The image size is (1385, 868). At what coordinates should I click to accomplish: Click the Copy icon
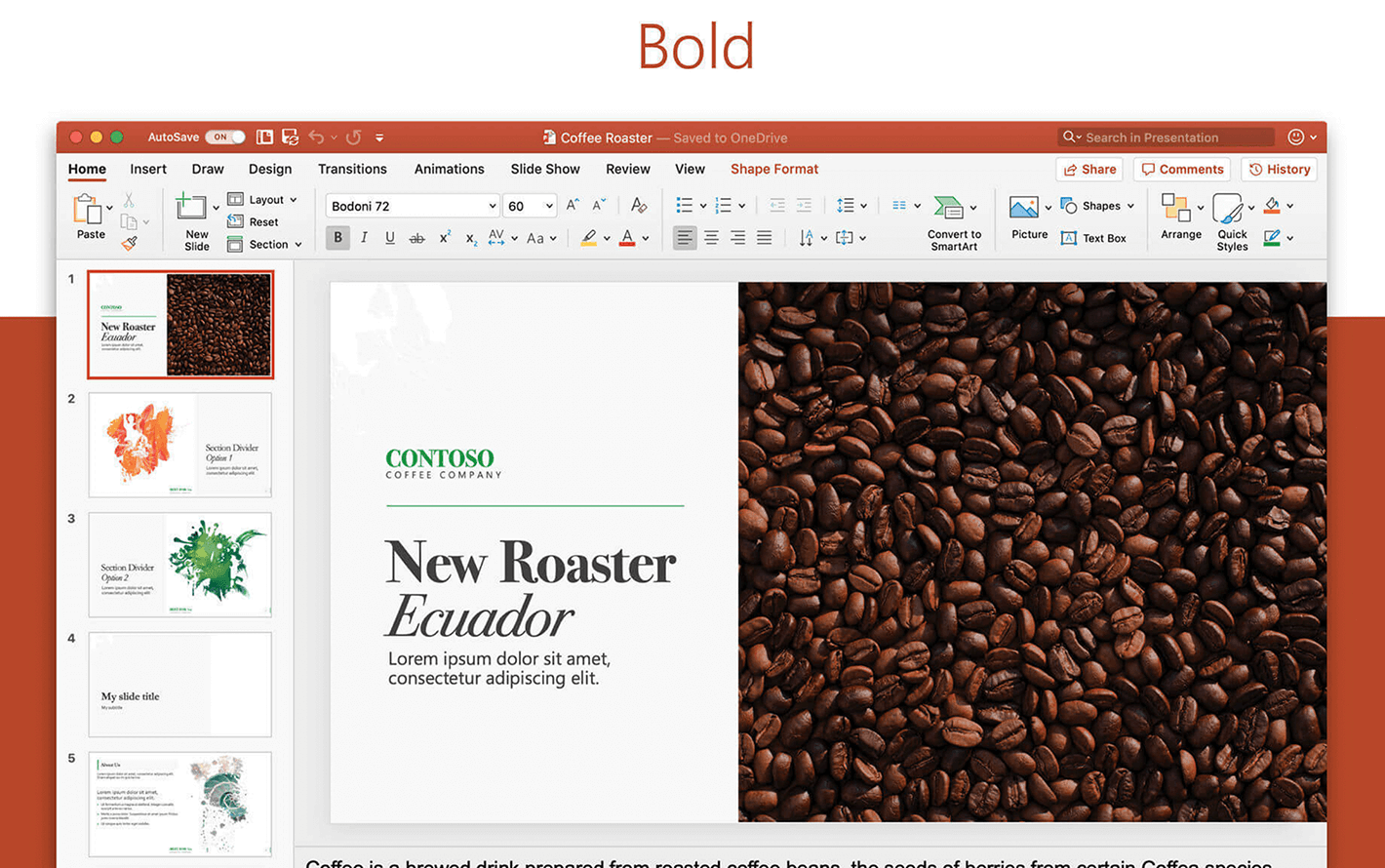129,222
